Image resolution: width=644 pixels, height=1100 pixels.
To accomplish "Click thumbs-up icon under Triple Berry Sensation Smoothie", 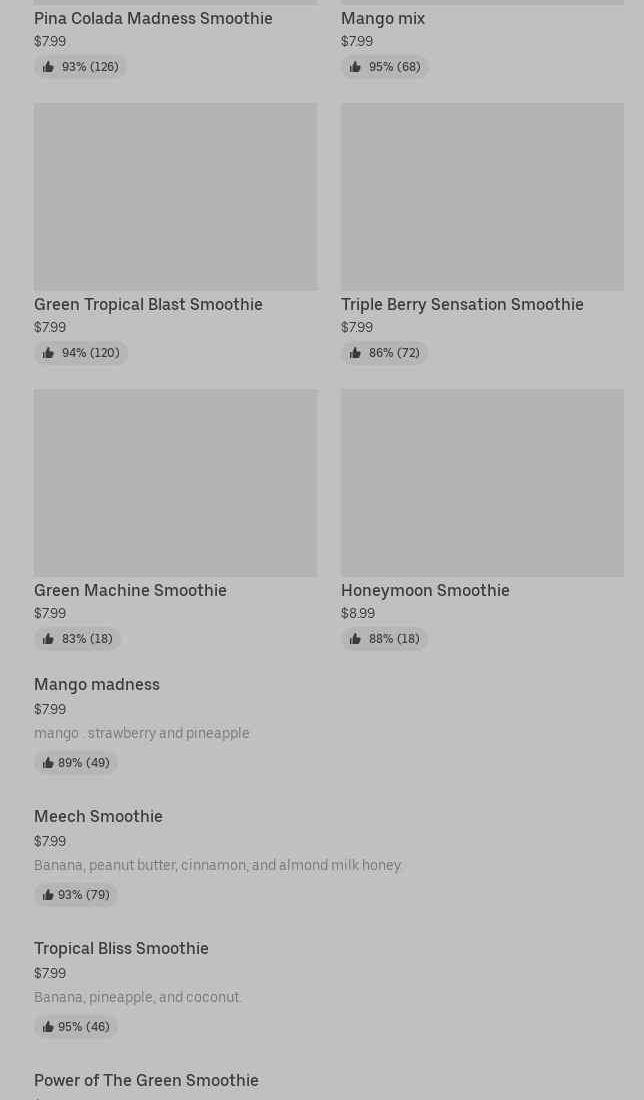I will pyautogui.click(x=355, y=353).
